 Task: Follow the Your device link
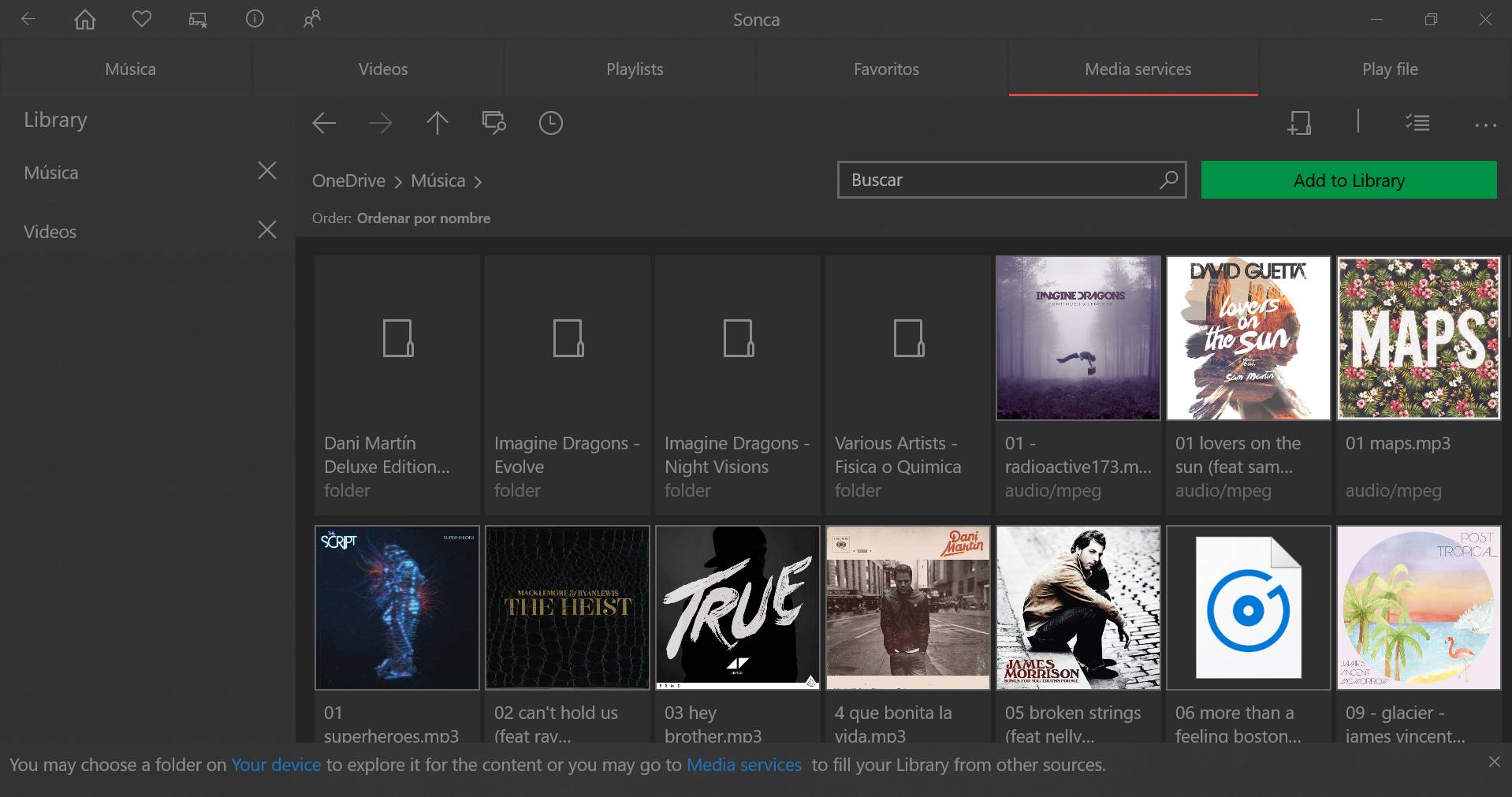click(276, 765)
